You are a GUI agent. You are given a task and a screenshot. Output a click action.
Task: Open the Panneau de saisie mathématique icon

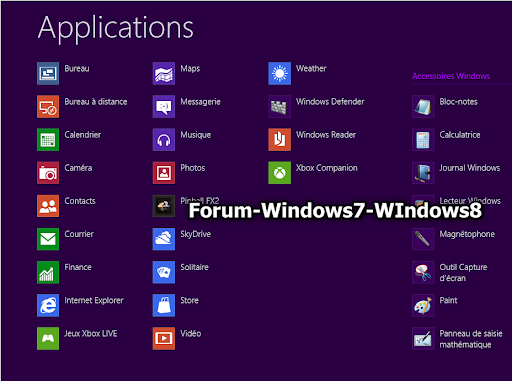(423, 338)
